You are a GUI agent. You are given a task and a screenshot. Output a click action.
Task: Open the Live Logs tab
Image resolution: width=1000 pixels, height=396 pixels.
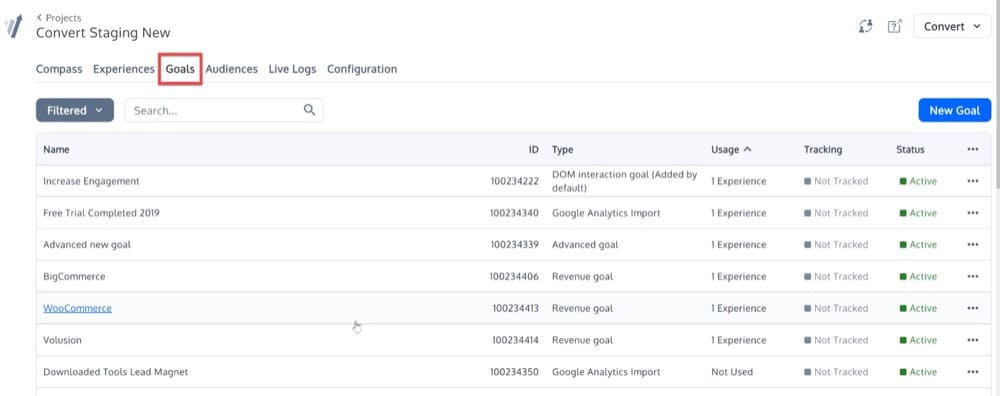292,69
